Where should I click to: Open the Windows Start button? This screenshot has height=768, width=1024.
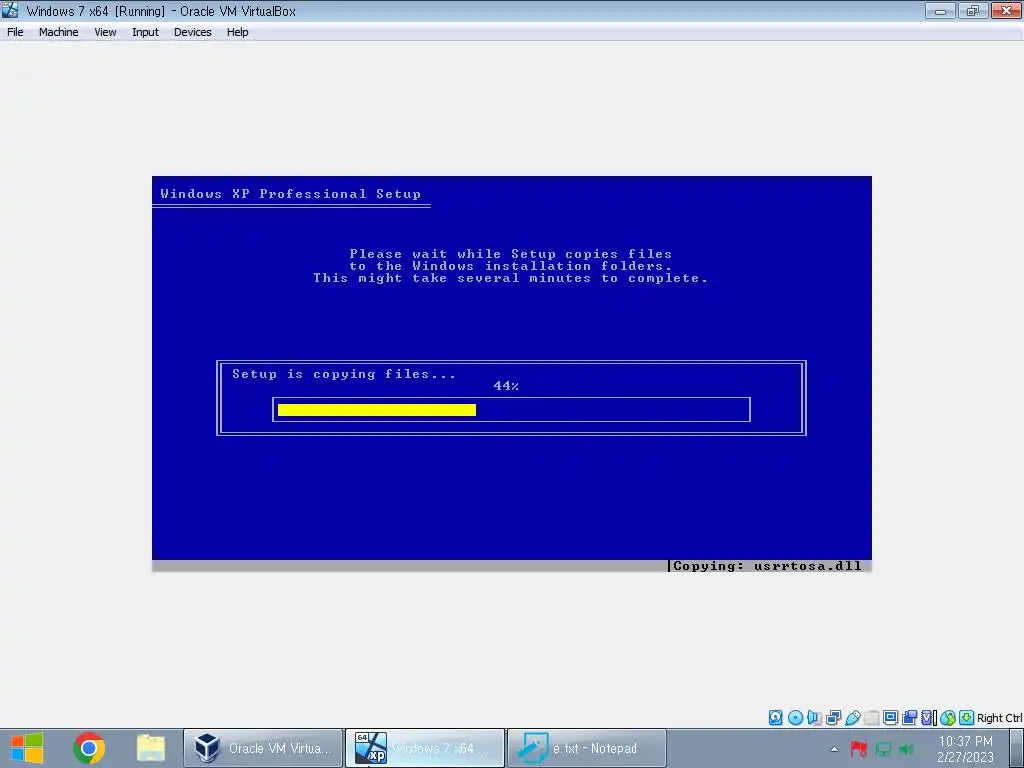[x=26, y=748]
